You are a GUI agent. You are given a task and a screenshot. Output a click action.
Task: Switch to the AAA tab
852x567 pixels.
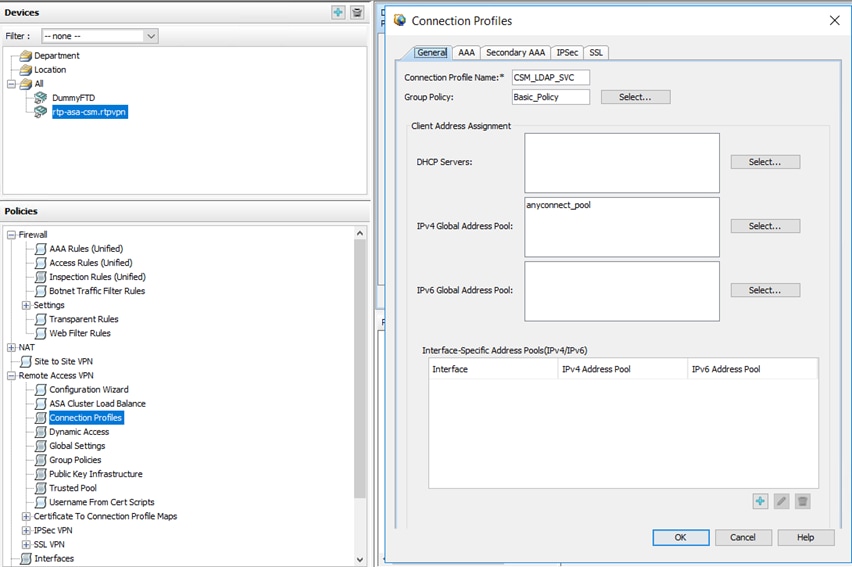[466, 53]
